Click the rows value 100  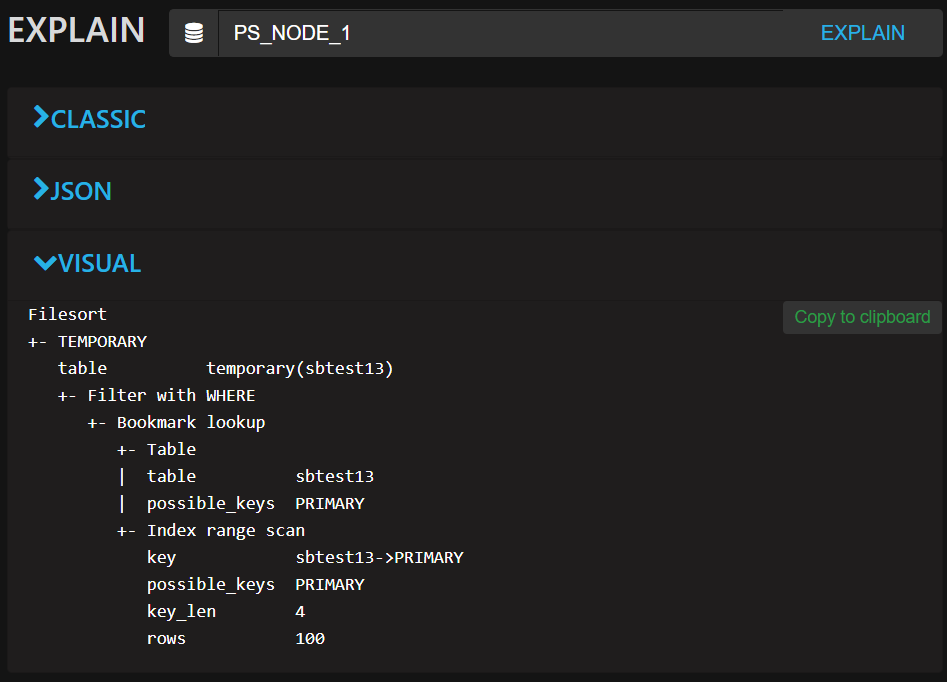[x=310, y=639]
